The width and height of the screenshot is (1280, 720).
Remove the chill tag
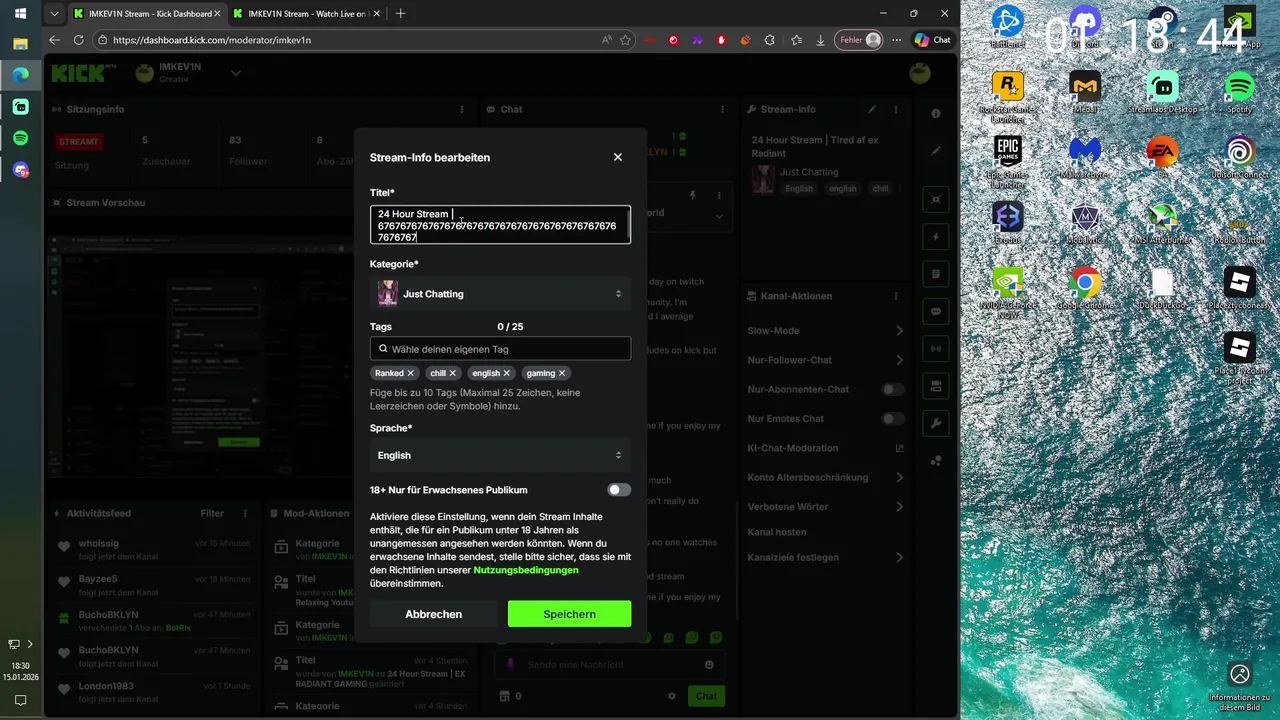453,373
